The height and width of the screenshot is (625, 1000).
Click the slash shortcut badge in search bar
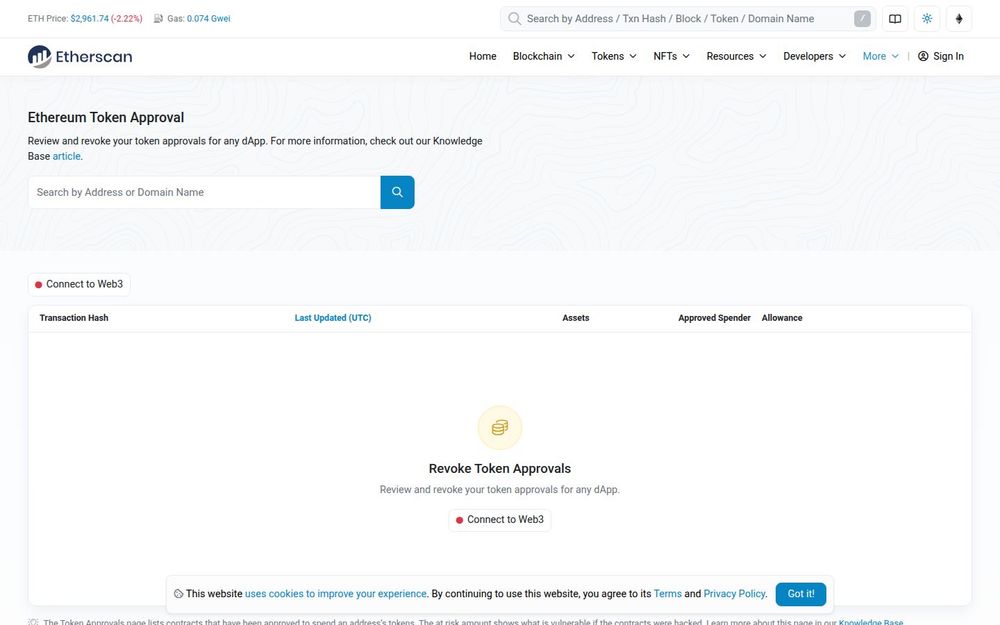point(862,18)
